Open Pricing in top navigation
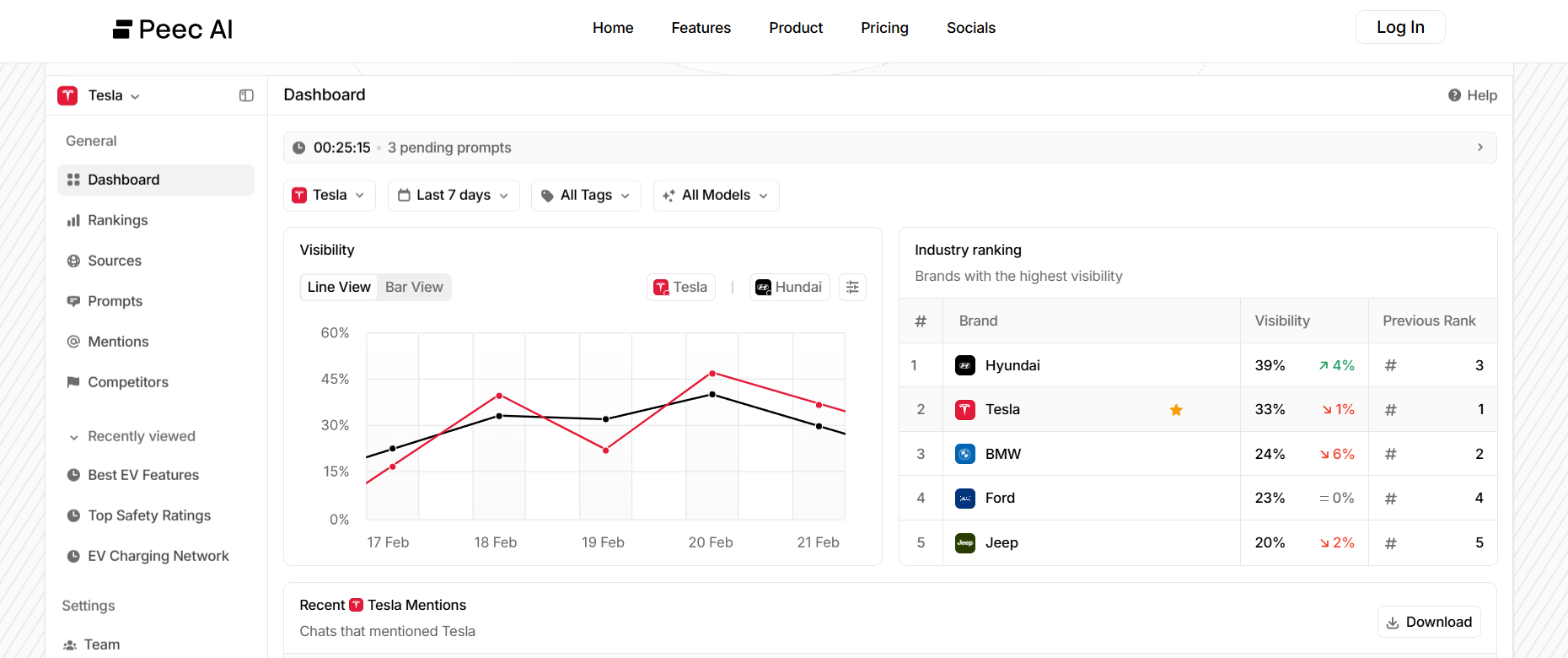Image resolution: width=1568 pixels, height=658 pixels. pos(884,28)
